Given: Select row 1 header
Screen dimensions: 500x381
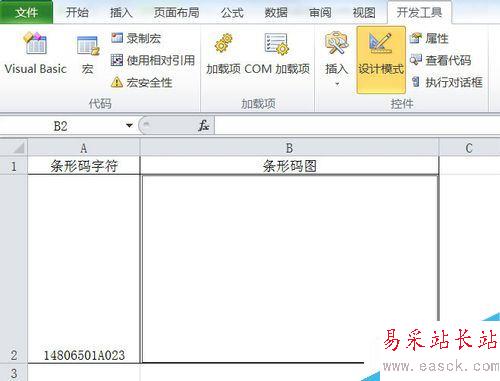Looking at the screenshot, I should point(14,166).
